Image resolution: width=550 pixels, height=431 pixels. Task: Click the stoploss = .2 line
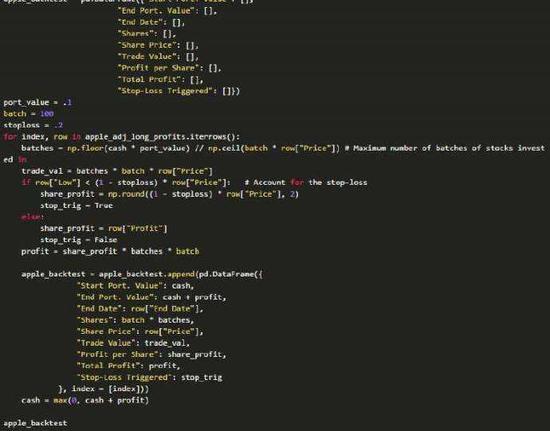click(33, 125)
